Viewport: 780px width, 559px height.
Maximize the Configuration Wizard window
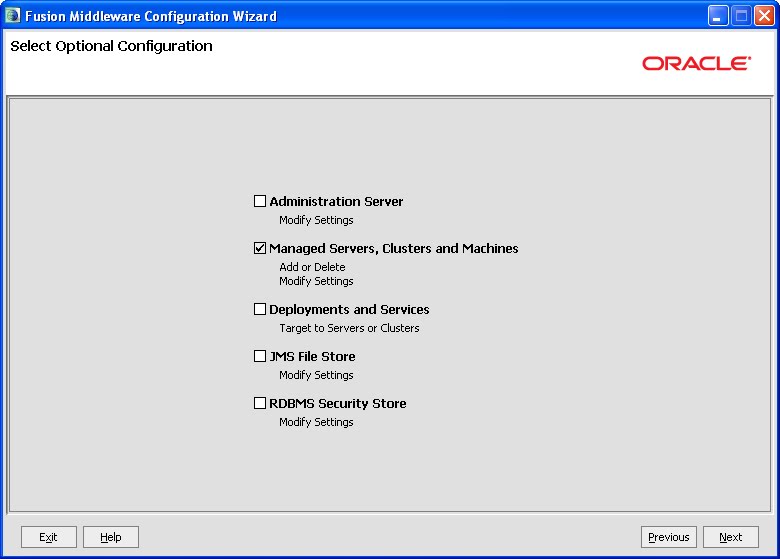(741, 15)
